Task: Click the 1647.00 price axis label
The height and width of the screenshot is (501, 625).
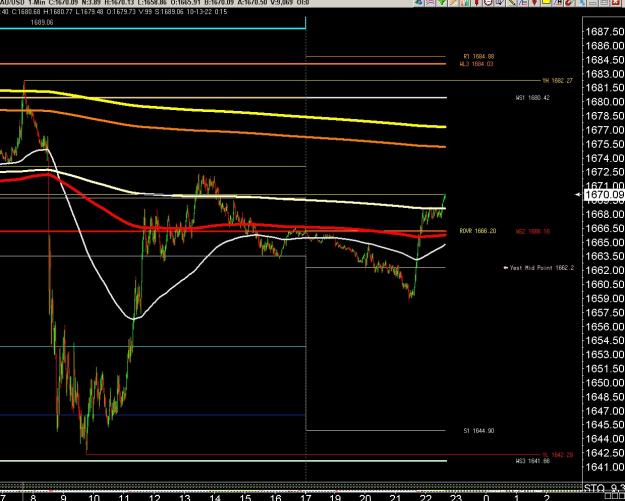Action: click(604, 411)
